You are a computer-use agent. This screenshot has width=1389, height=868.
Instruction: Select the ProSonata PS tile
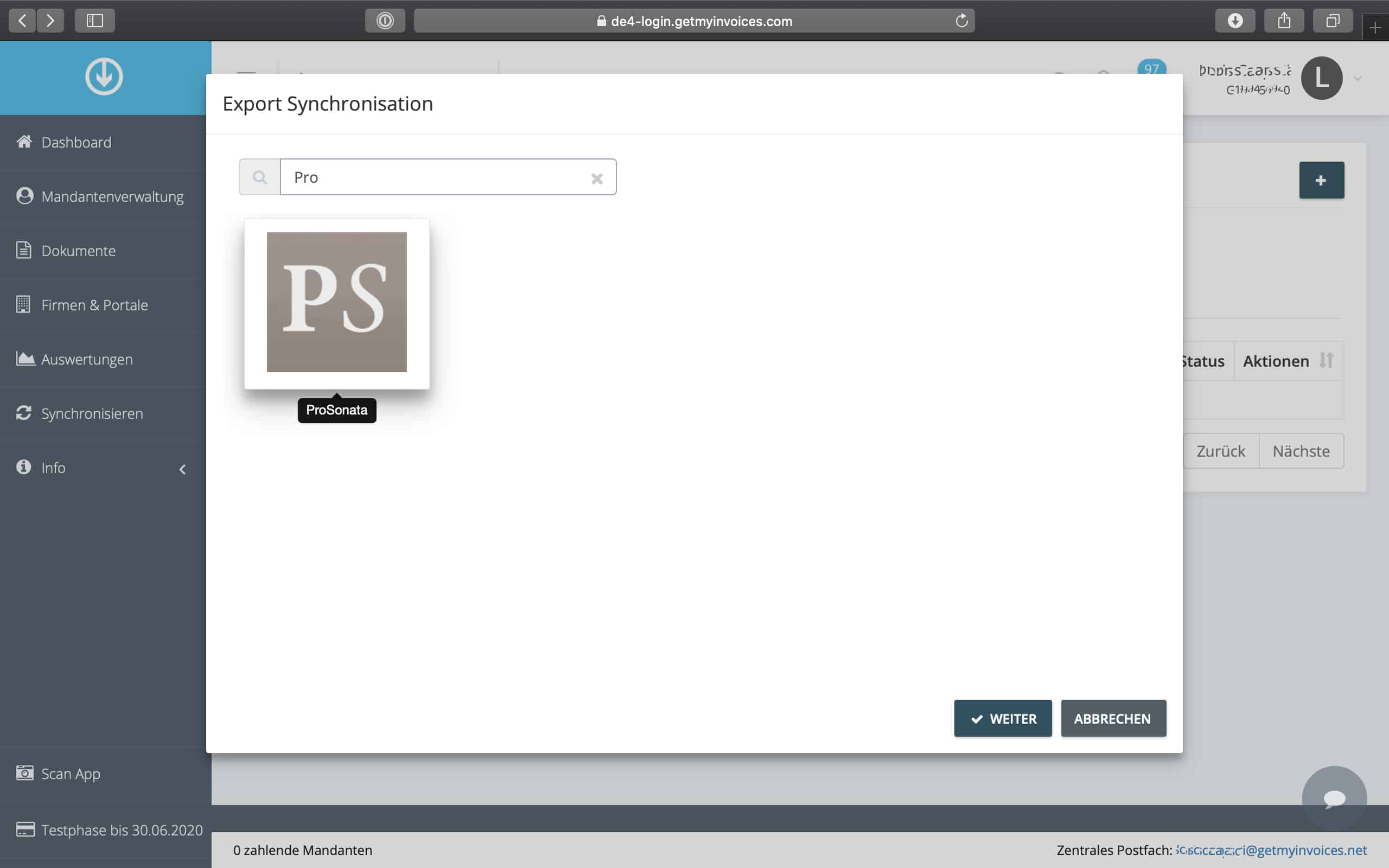tap(337, 303)
